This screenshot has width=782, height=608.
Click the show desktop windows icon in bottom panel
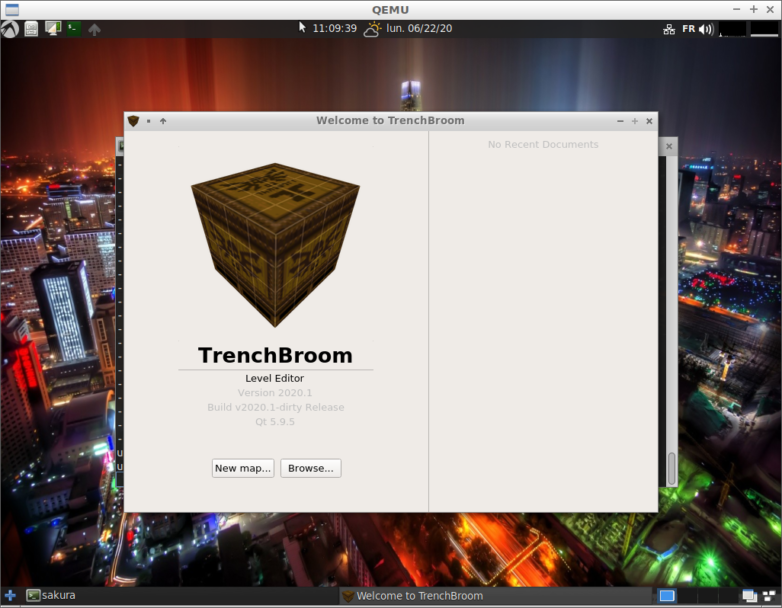point(749,596)
